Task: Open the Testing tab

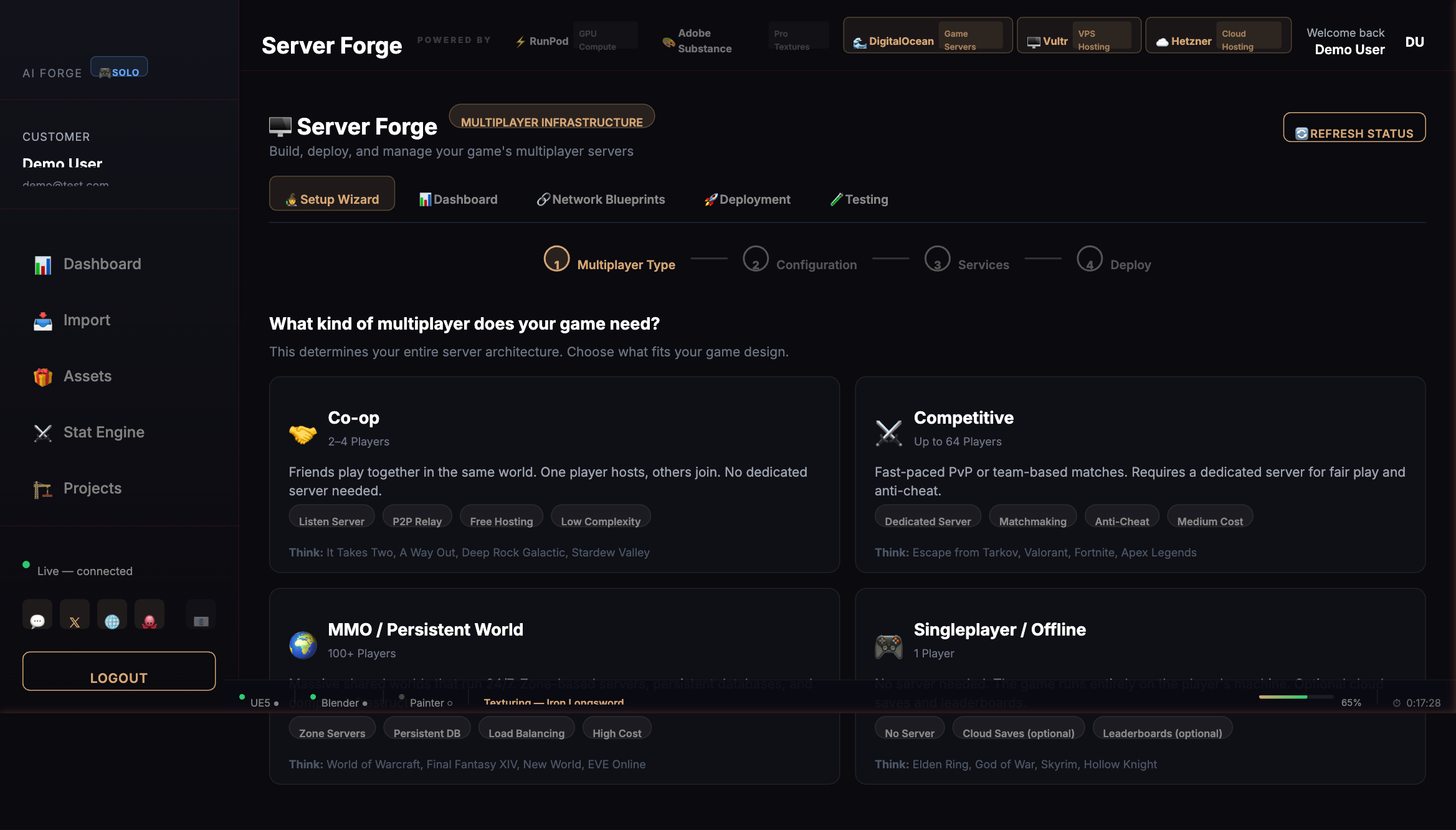Action: [x=859, y=199]
